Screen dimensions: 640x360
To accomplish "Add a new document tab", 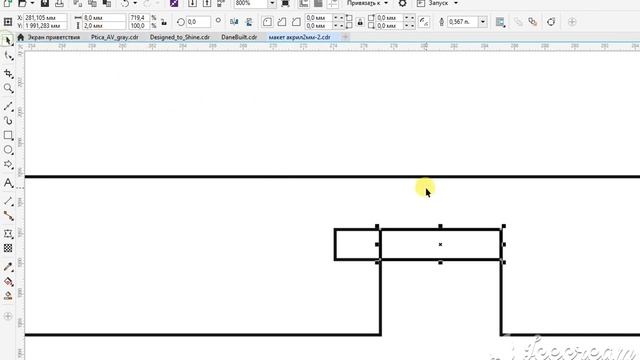I will pyautogui.click(x=345, y=37).
